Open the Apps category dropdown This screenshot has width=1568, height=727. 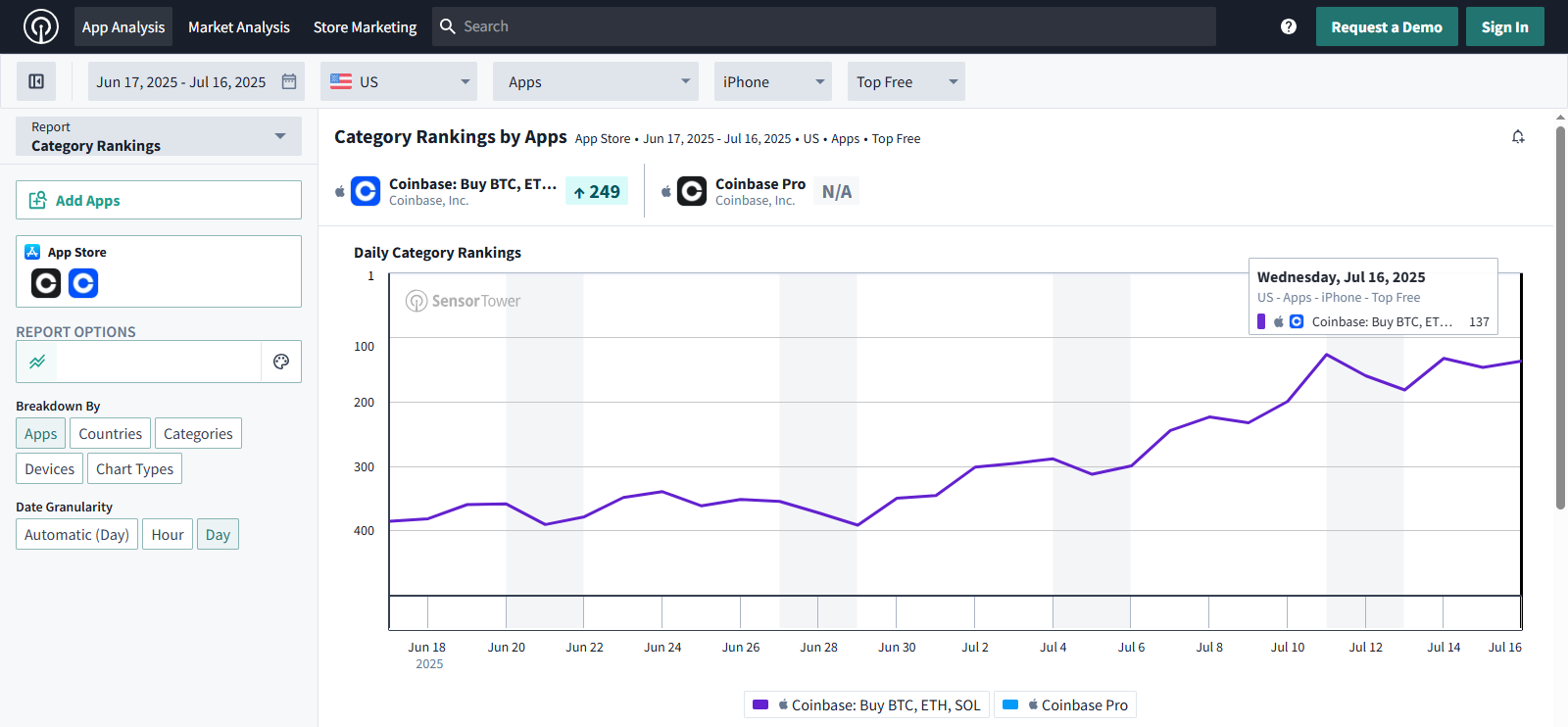pyautogui.click(x=596, y=81)
